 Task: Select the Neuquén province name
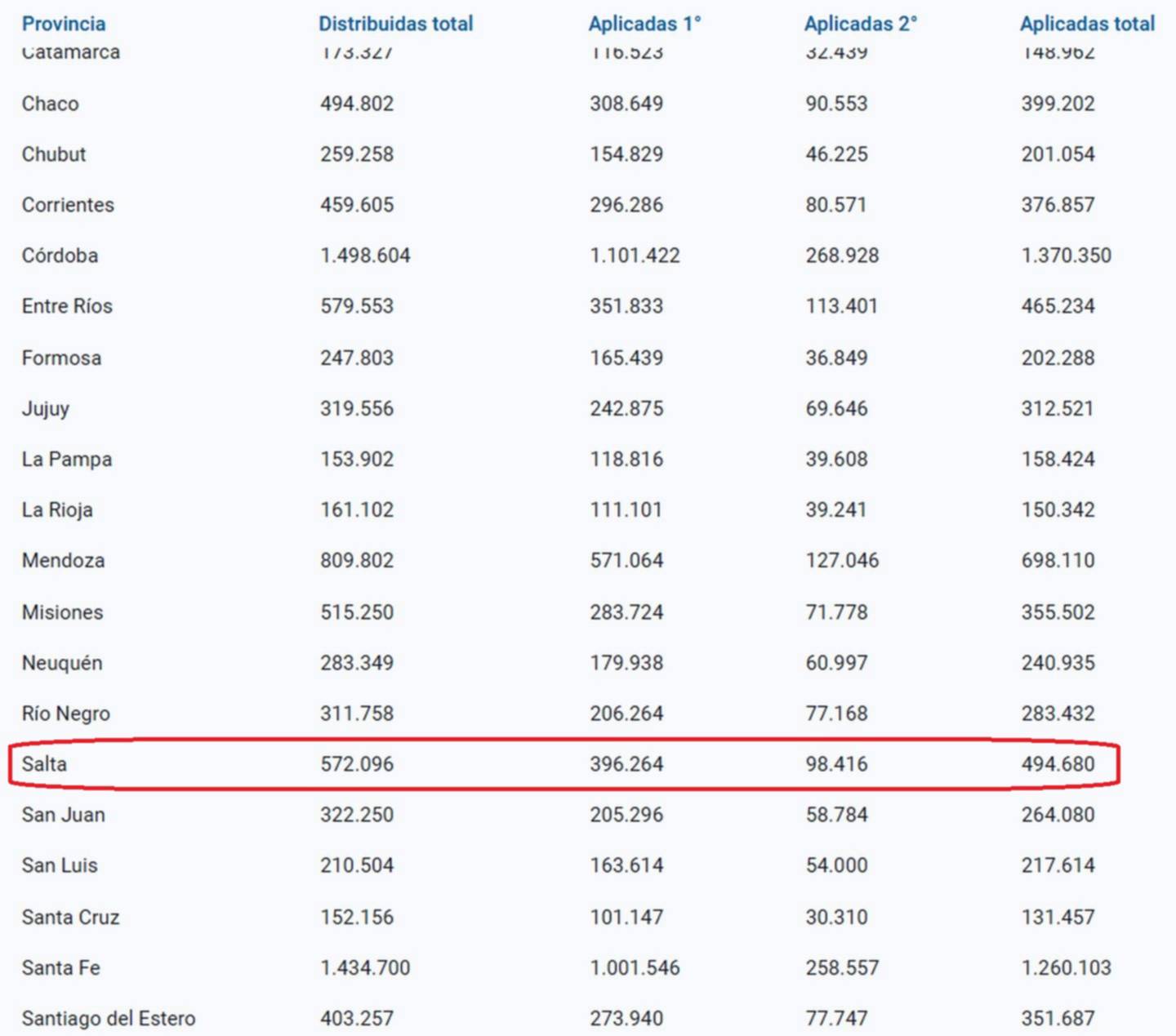(62, 663)
